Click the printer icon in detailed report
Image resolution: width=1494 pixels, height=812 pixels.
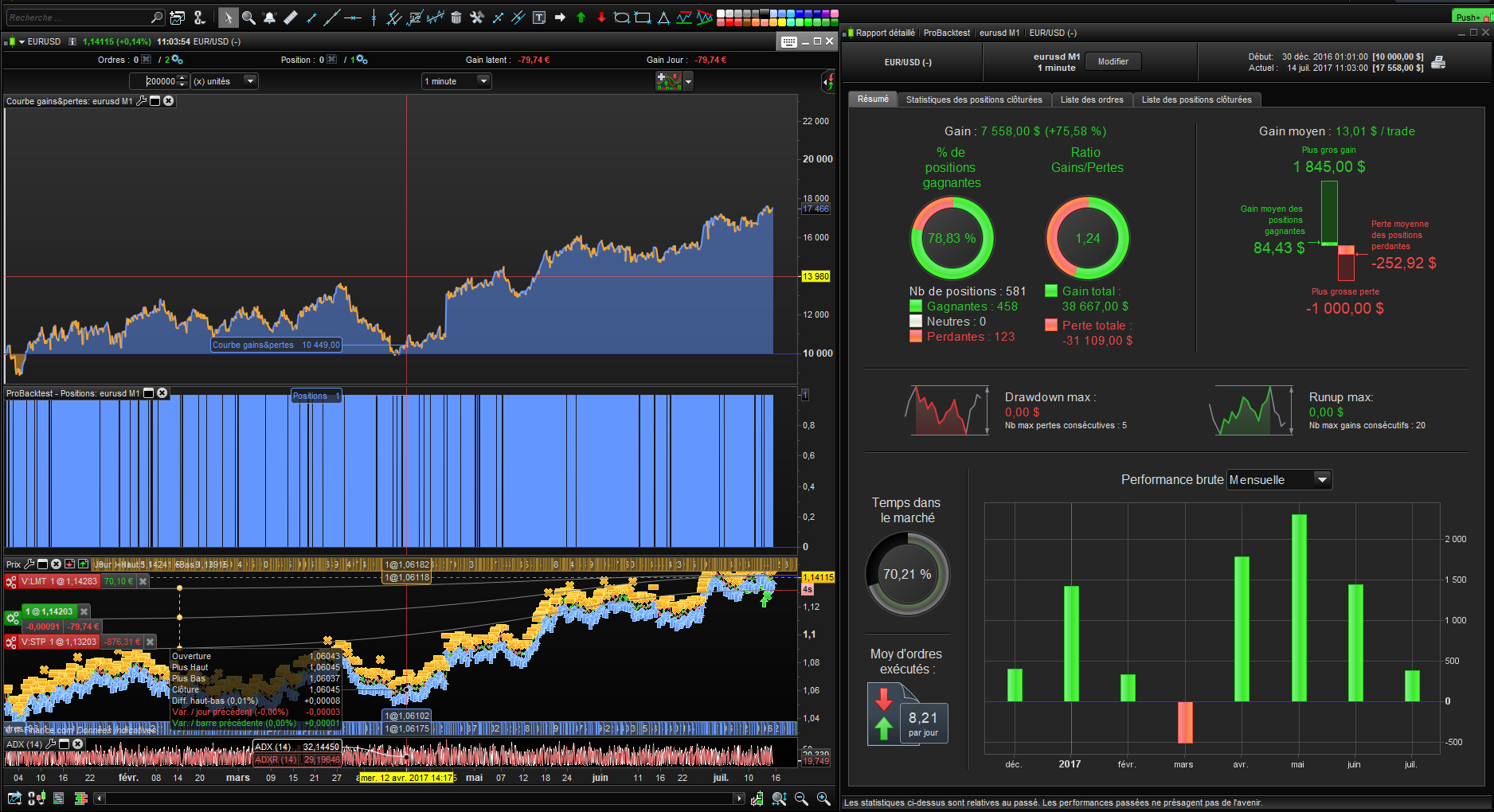[x=1438, y=62]
